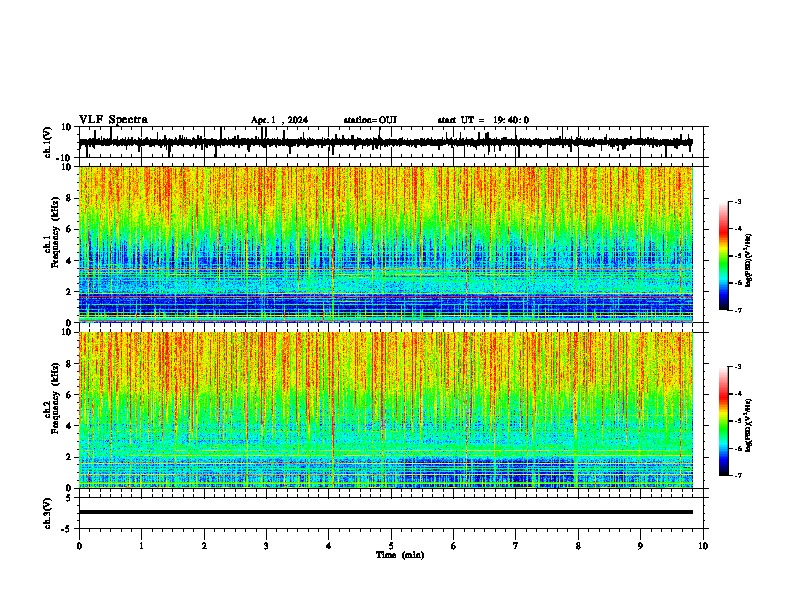The image size is (792, 612).
Task: Click the ch.1 color scale legend label
Action: coord(749,261)
